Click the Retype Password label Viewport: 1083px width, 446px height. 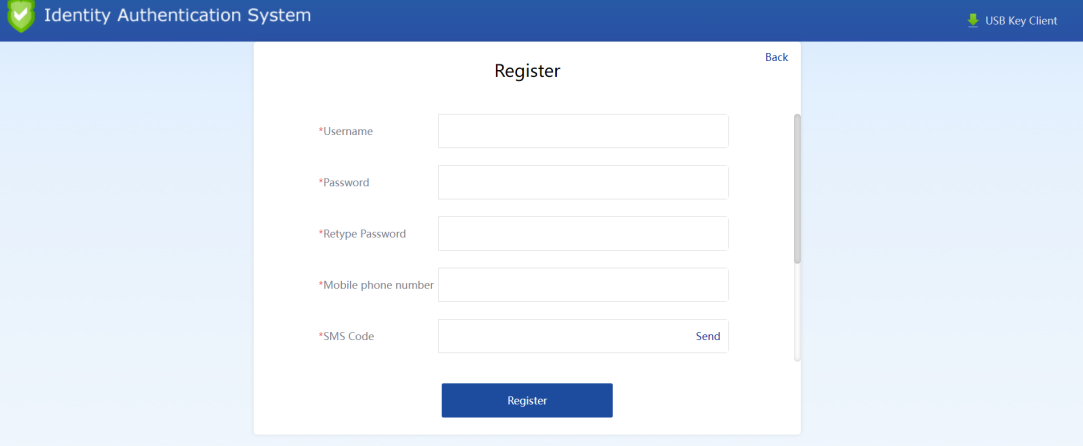click(x=364, y=233)
